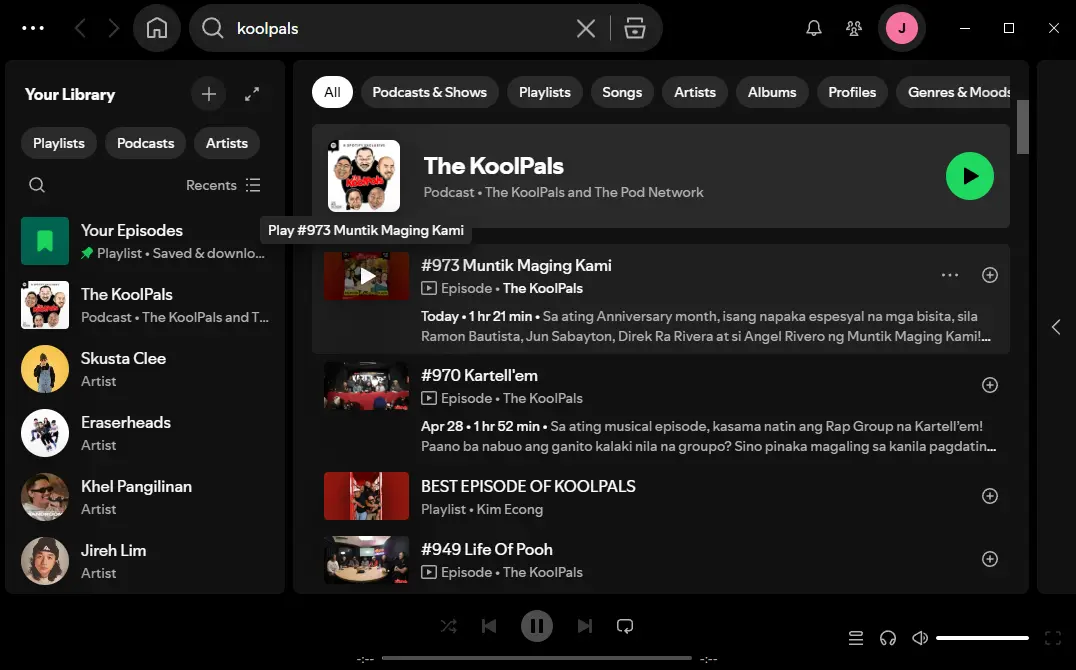Add #970 Kartell'em to Your Episodes
The image size is (1076, 670).
tap(990, 384)
